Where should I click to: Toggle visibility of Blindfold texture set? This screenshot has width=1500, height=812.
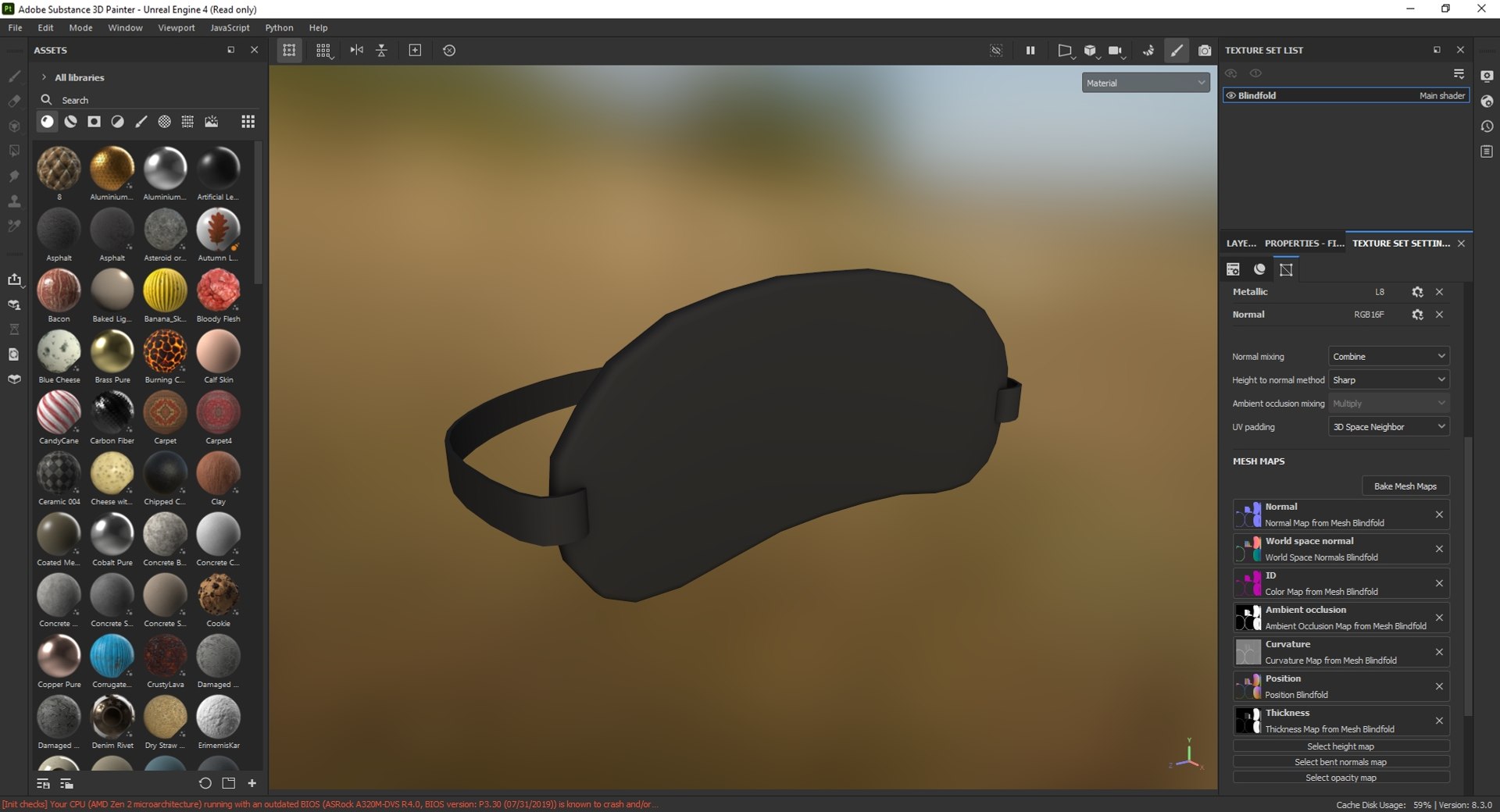pyautogui.click(x=1231, y=96)
